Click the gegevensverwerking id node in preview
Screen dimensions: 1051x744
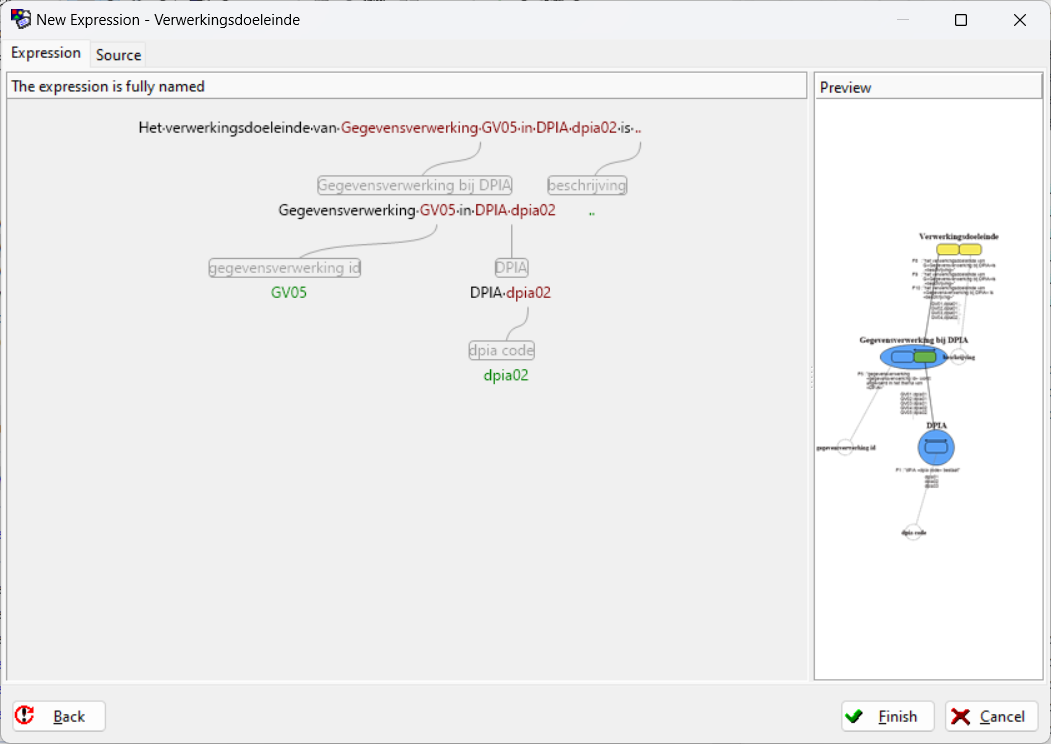tap(845, 448)
